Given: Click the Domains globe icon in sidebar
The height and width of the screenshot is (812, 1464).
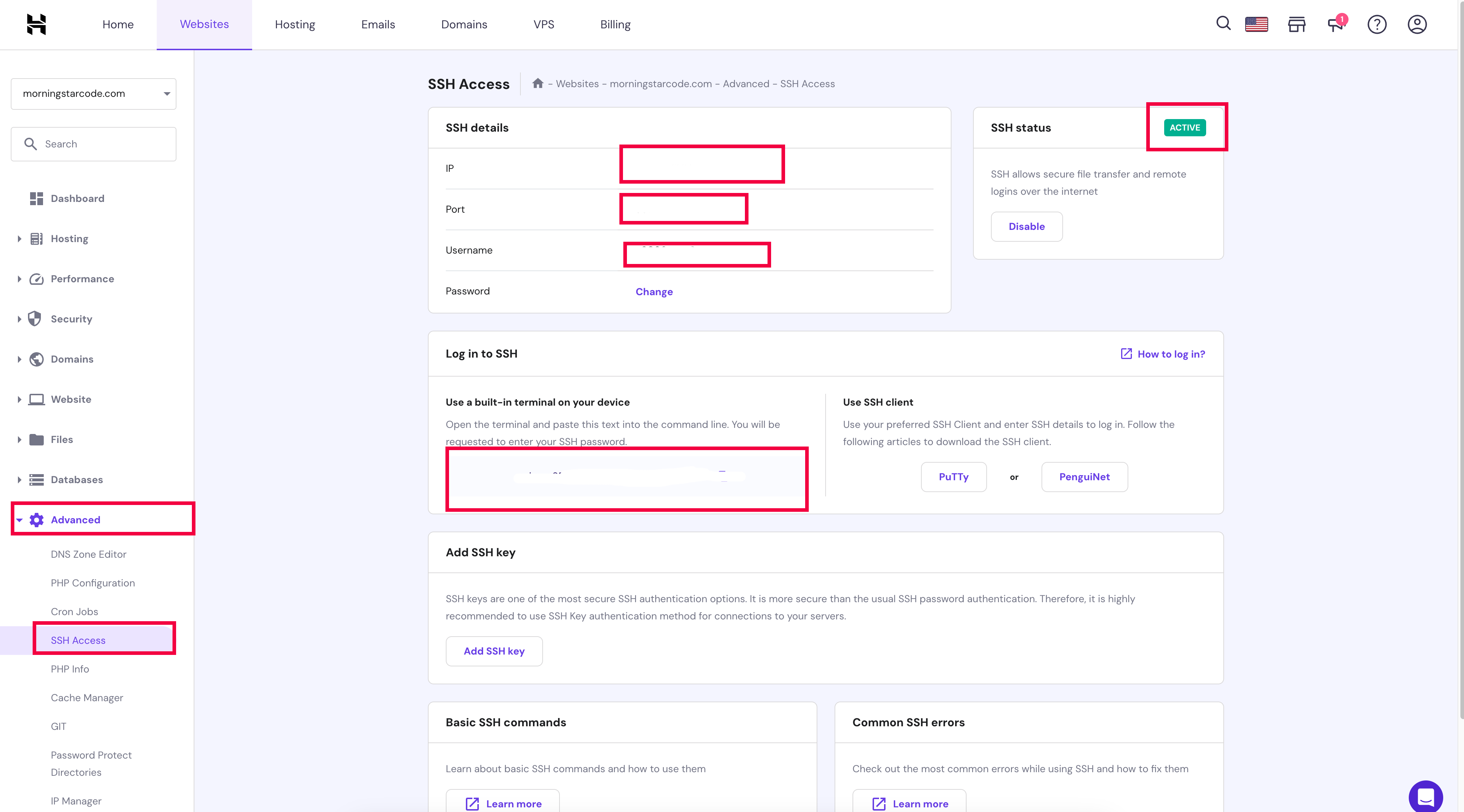Looking at the screenshot, I should point(36,359).
